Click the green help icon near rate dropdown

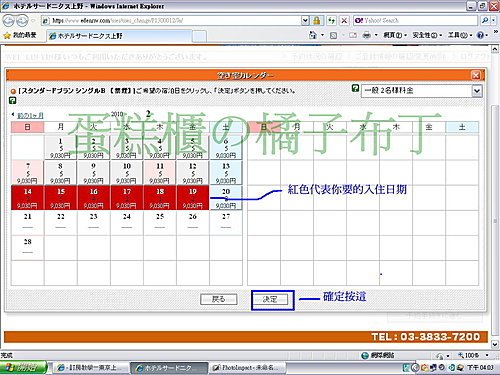pyautogui.click(x=355, y=88)
